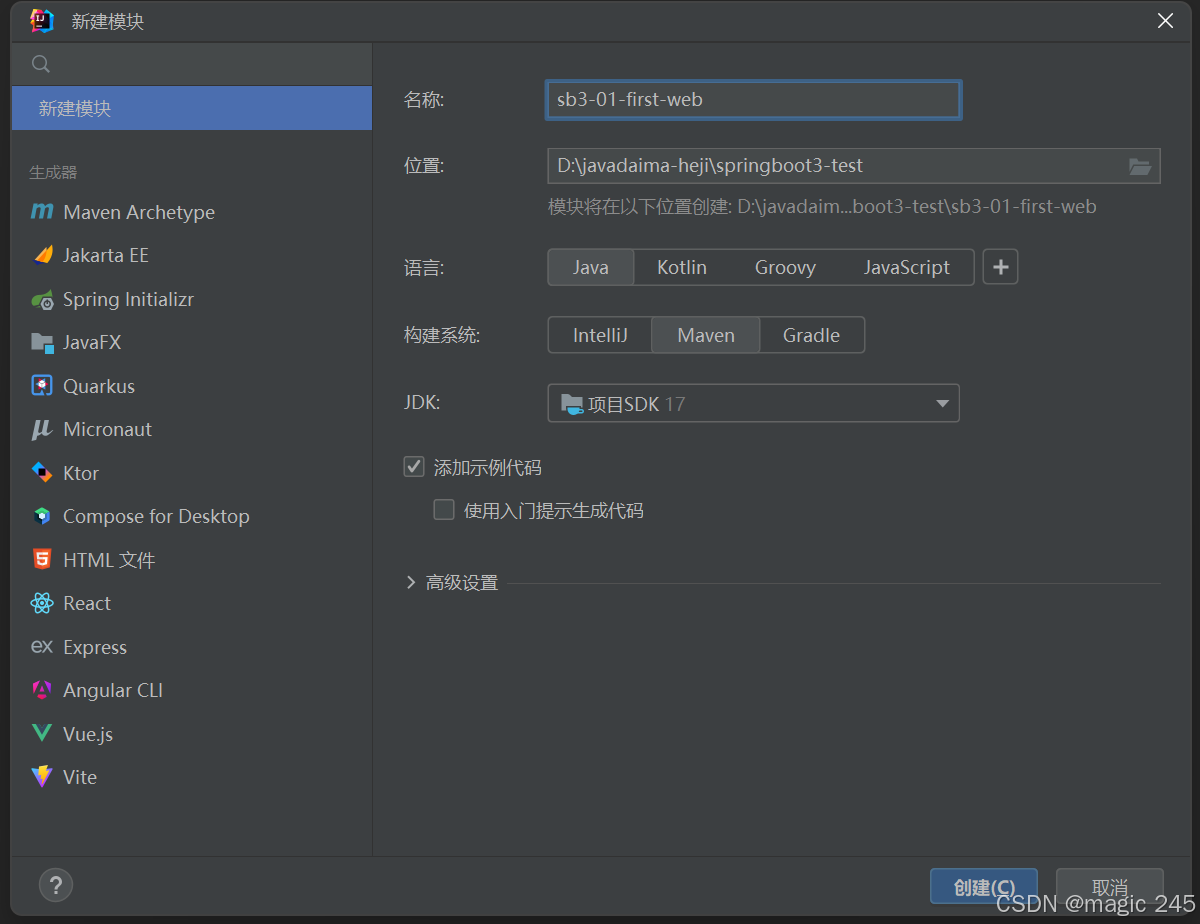Select the Express entry text

click(x=95, y=647)
